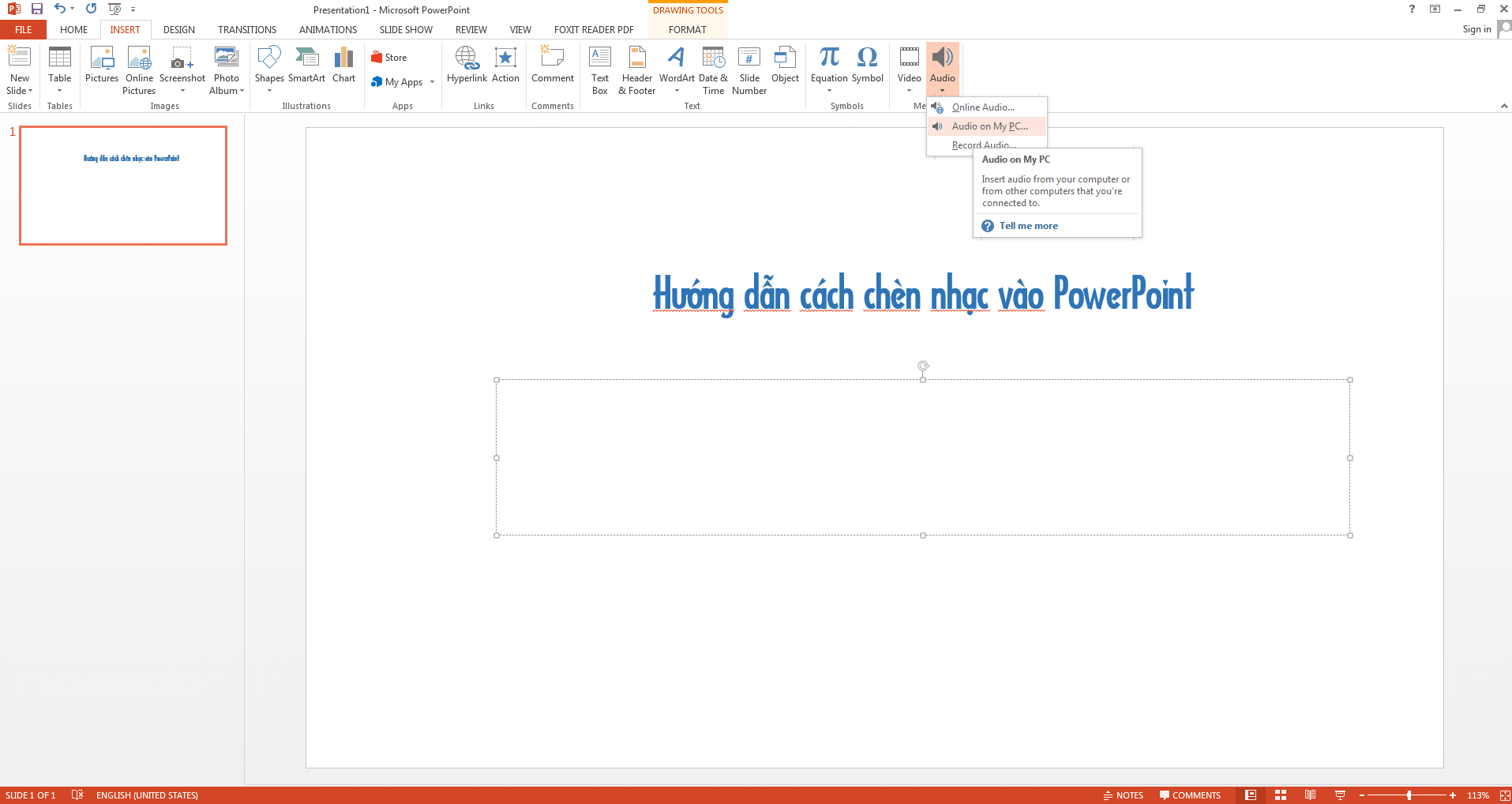Customize Quick Access Toolbar dropdown
Image resolution: width=1512 pixels, height=804 pixels.
(133, 9)
